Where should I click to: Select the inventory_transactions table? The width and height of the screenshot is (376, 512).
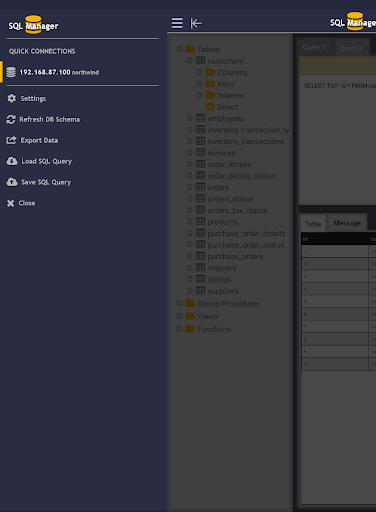(245, 141)
